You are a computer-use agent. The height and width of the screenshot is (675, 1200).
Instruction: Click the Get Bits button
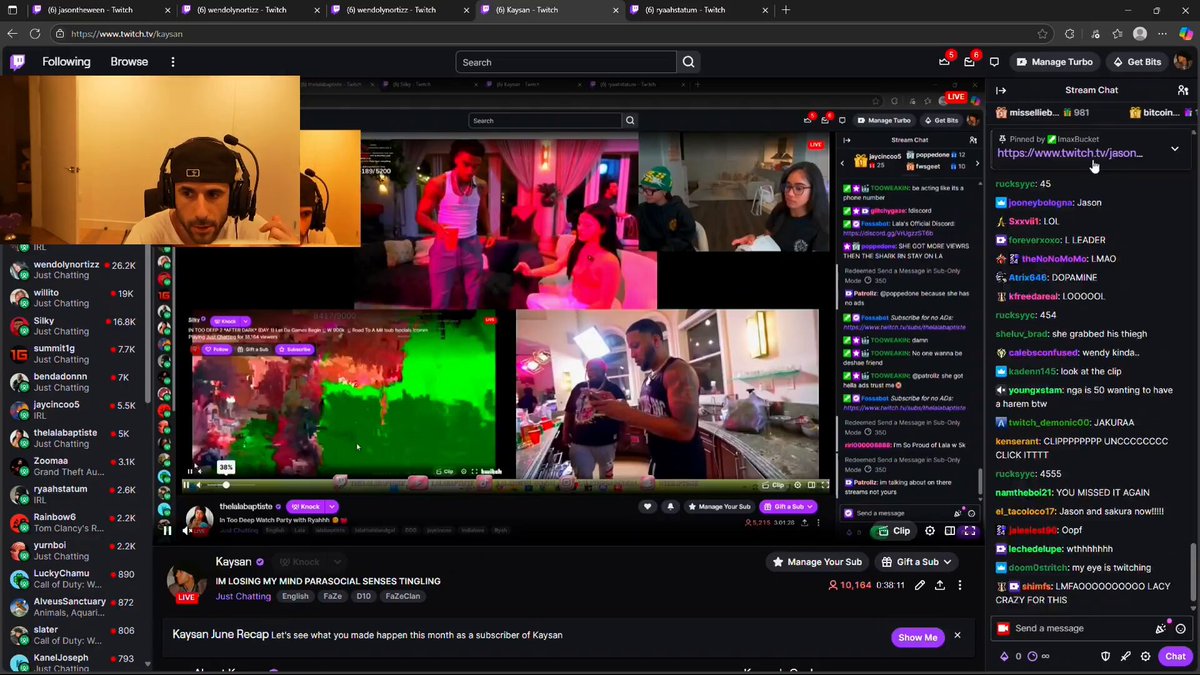[1137, 62]
